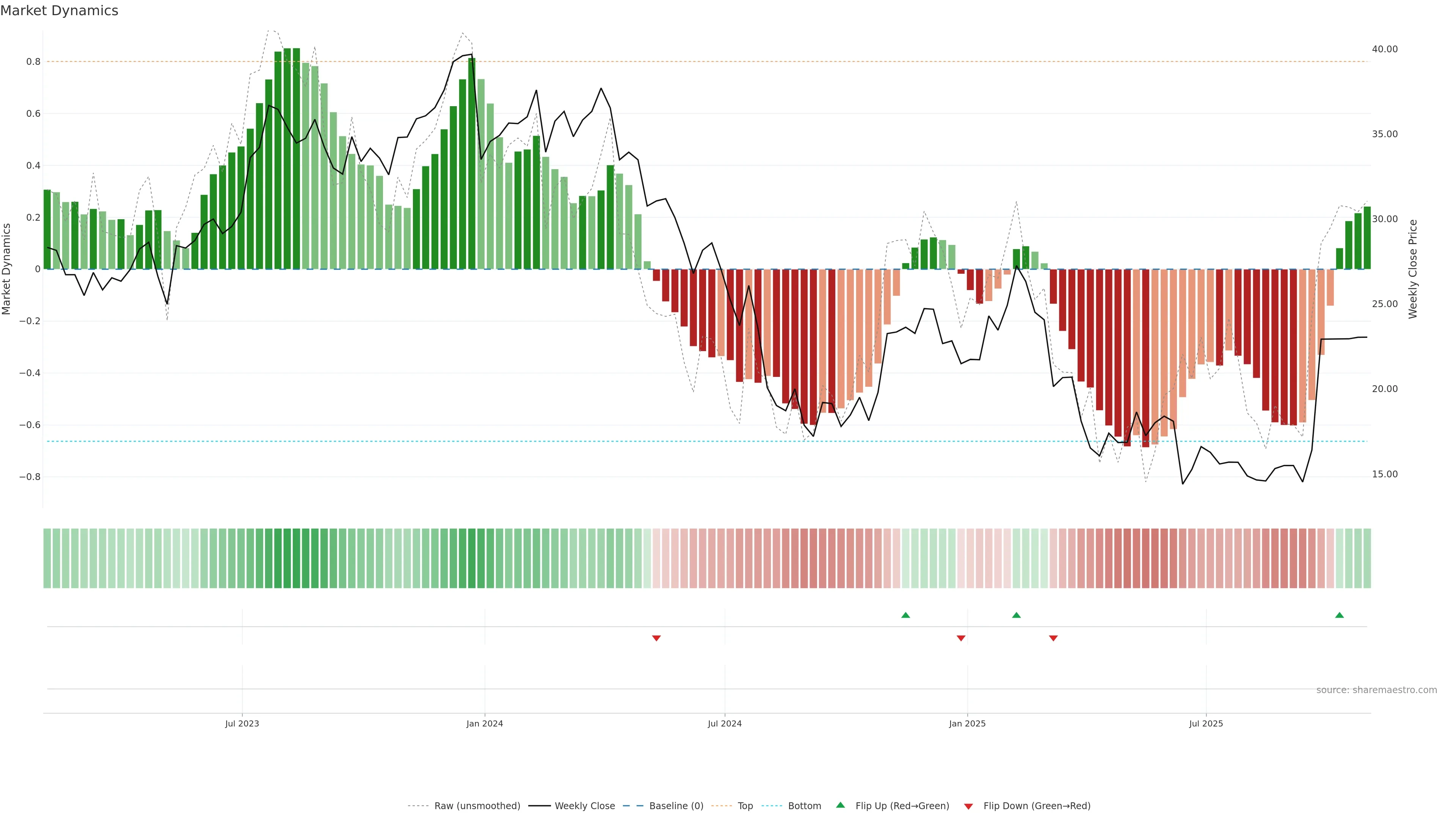Click the Jan 2024 x-axis label

[485, 723]
